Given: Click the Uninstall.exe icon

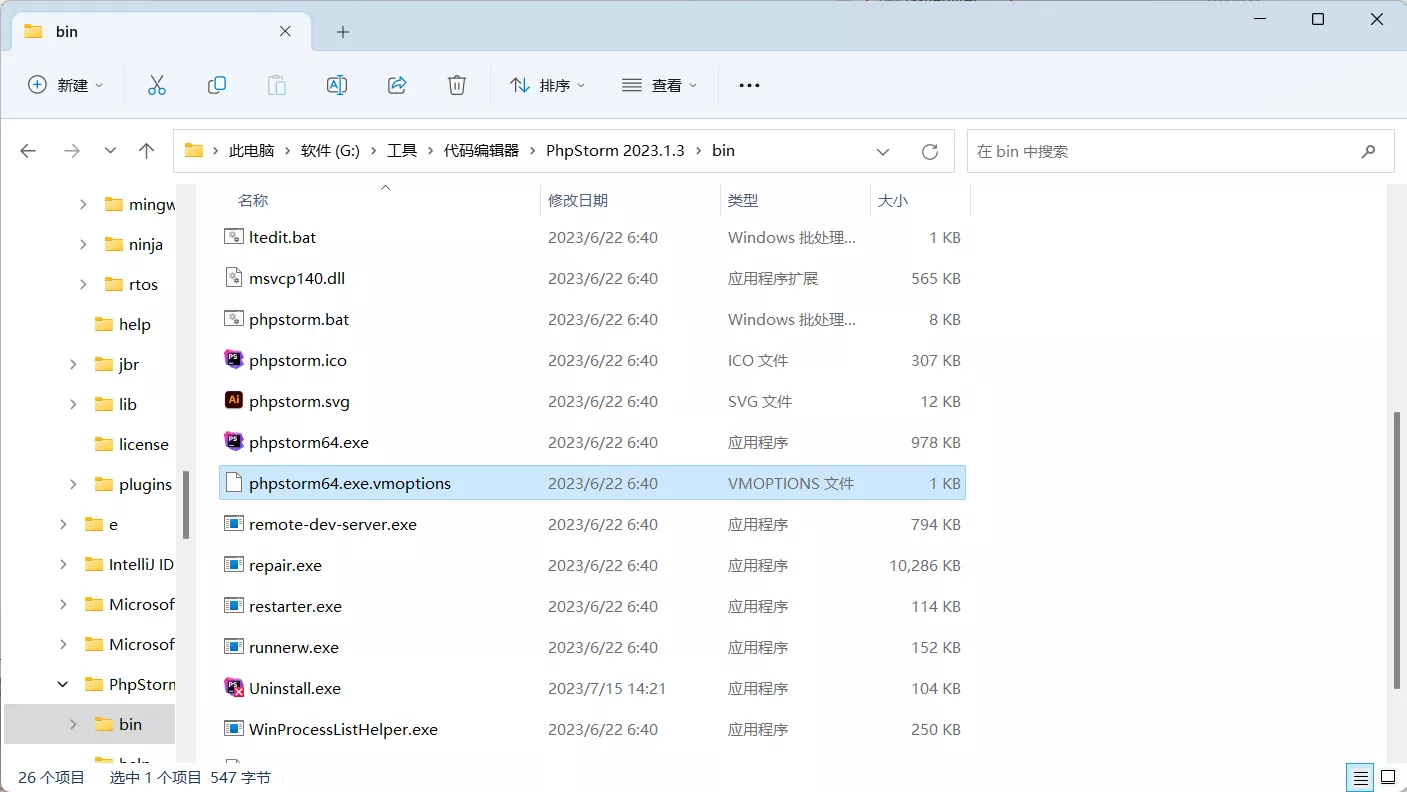Looking at the screenshot, I should coord(234,688).
